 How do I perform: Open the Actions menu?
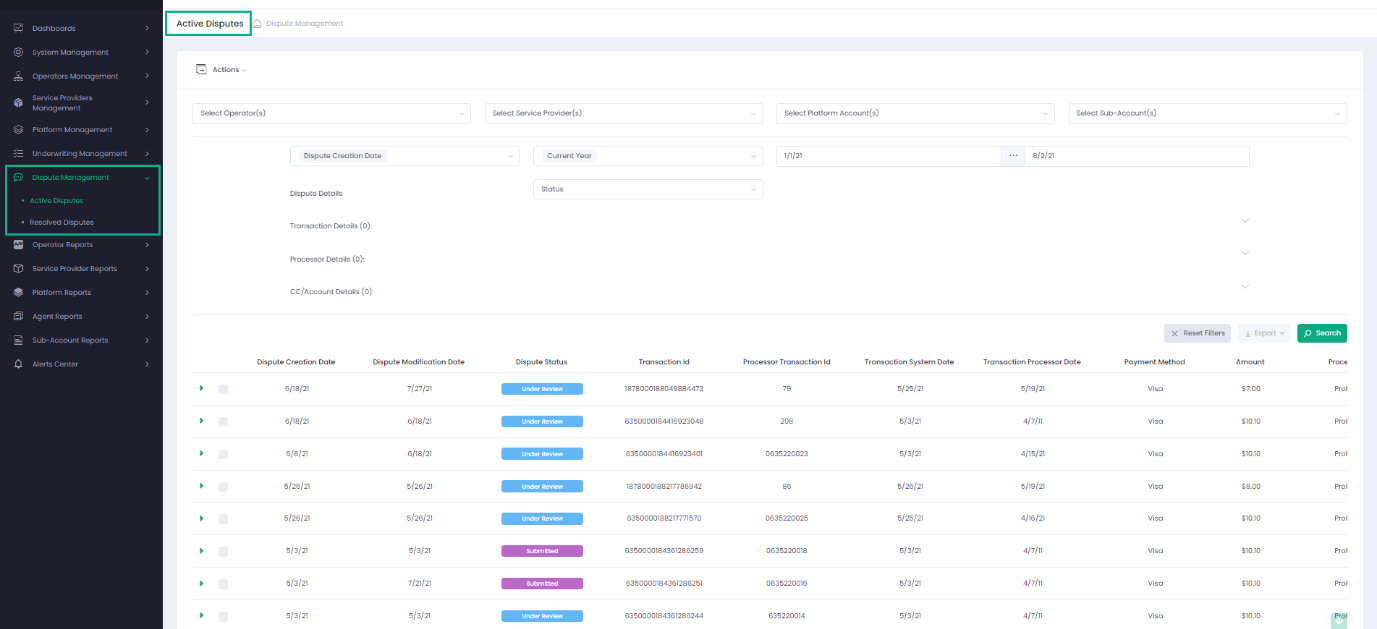tap(221, 70)
